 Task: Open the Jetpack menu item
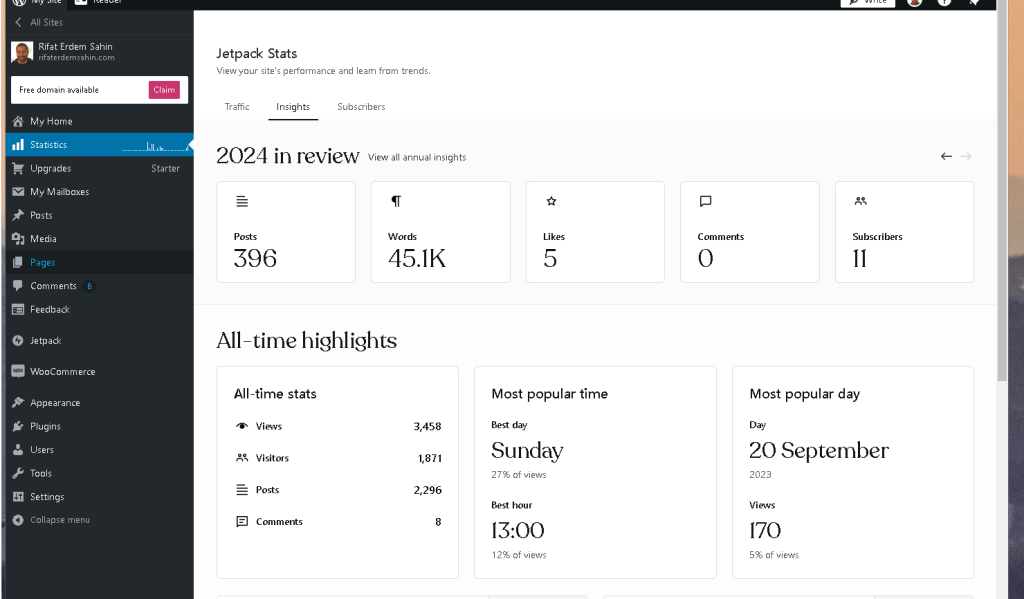[99, 341]
